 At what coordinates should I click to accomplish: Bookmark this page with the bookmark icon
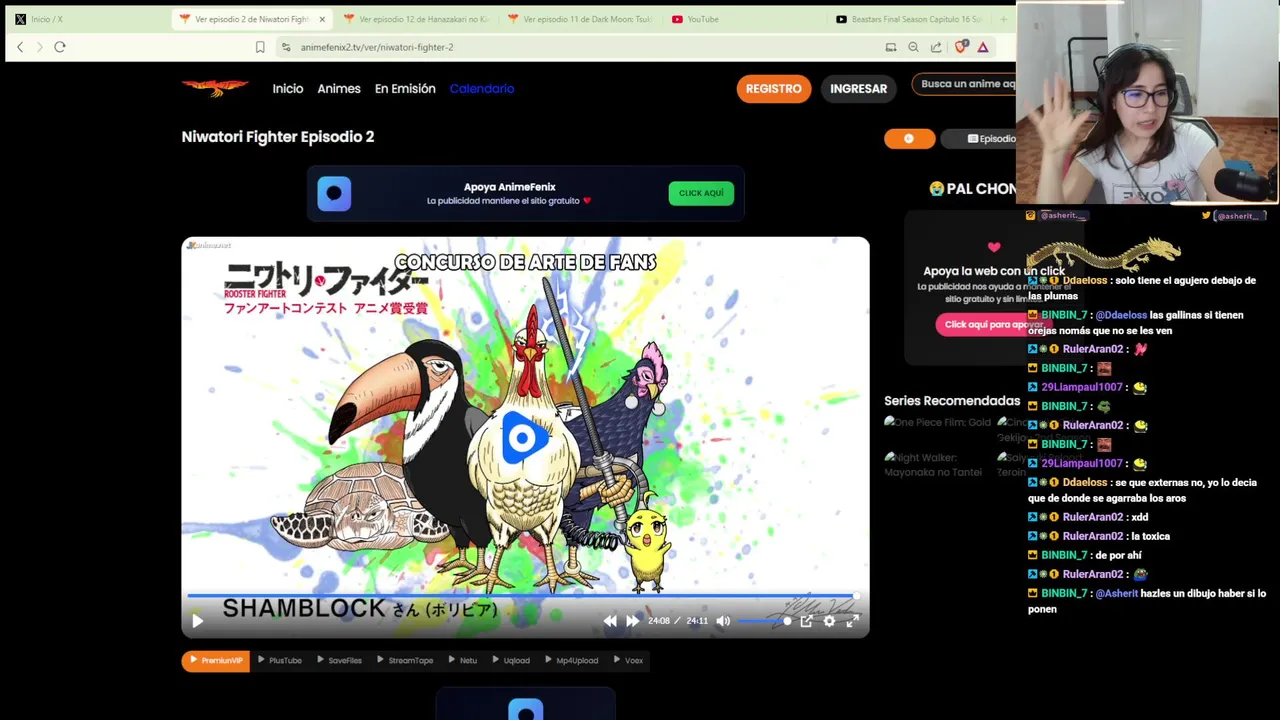(260, 47)
